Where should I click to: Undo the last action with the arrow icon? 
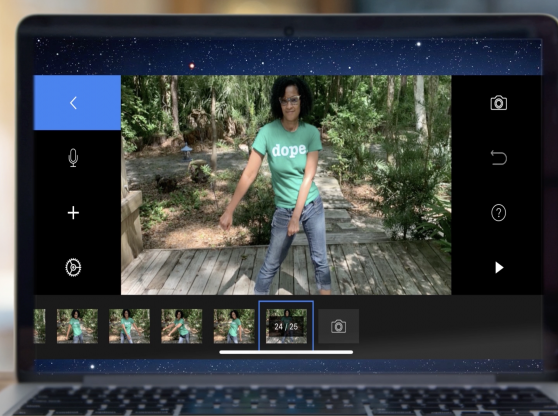[x=499, y=158]
